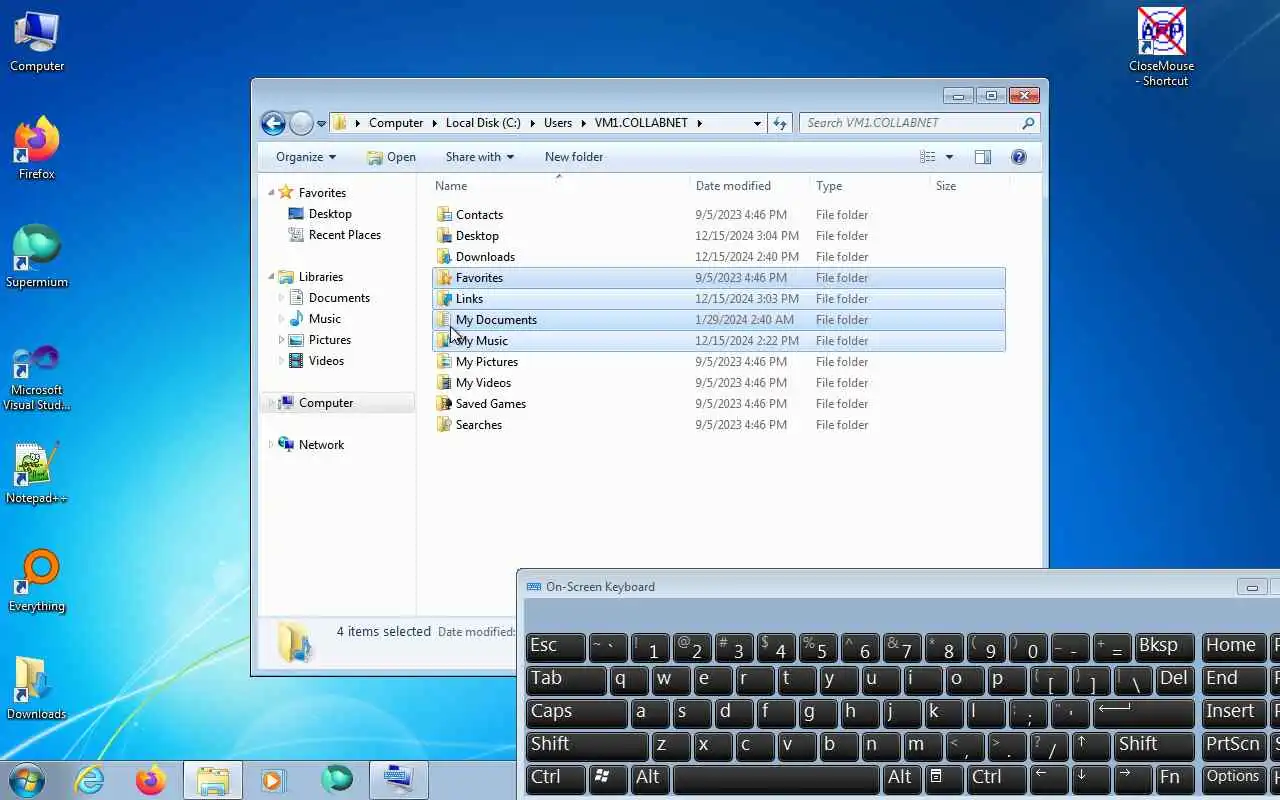Click the search magnifier icon
The height and width of the screenshot is (800, 1280).
coord(1028,123)
